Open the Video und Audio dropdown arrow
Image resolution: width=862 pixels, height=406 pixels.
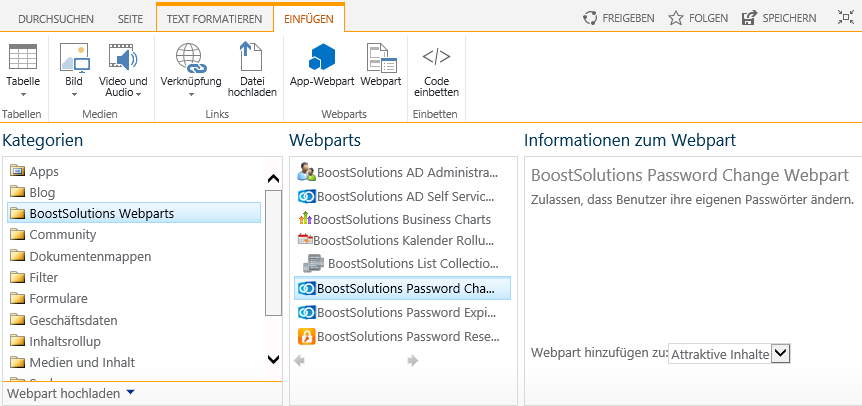(139, 94)
